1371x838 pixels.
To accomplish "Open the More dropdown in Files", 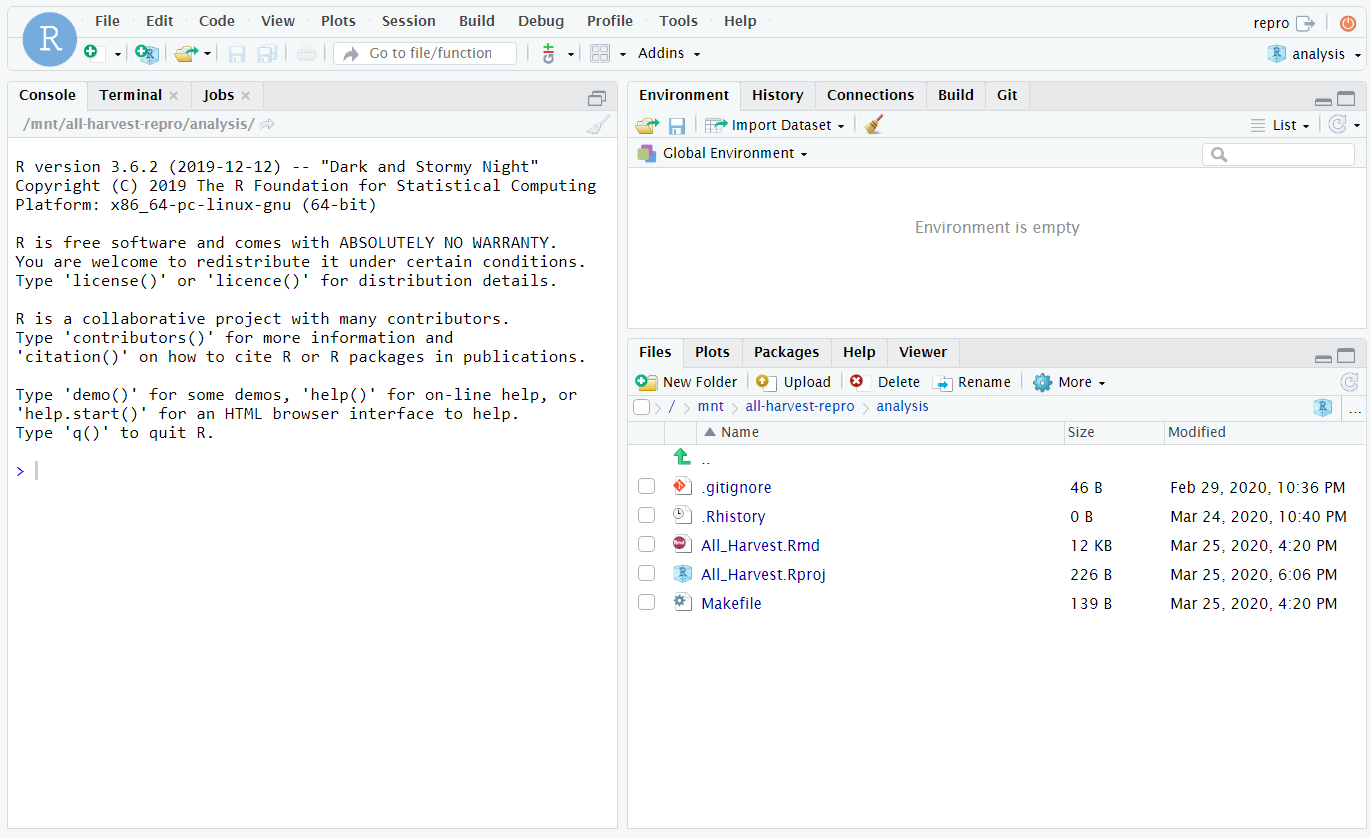I will pos(1069,382).
